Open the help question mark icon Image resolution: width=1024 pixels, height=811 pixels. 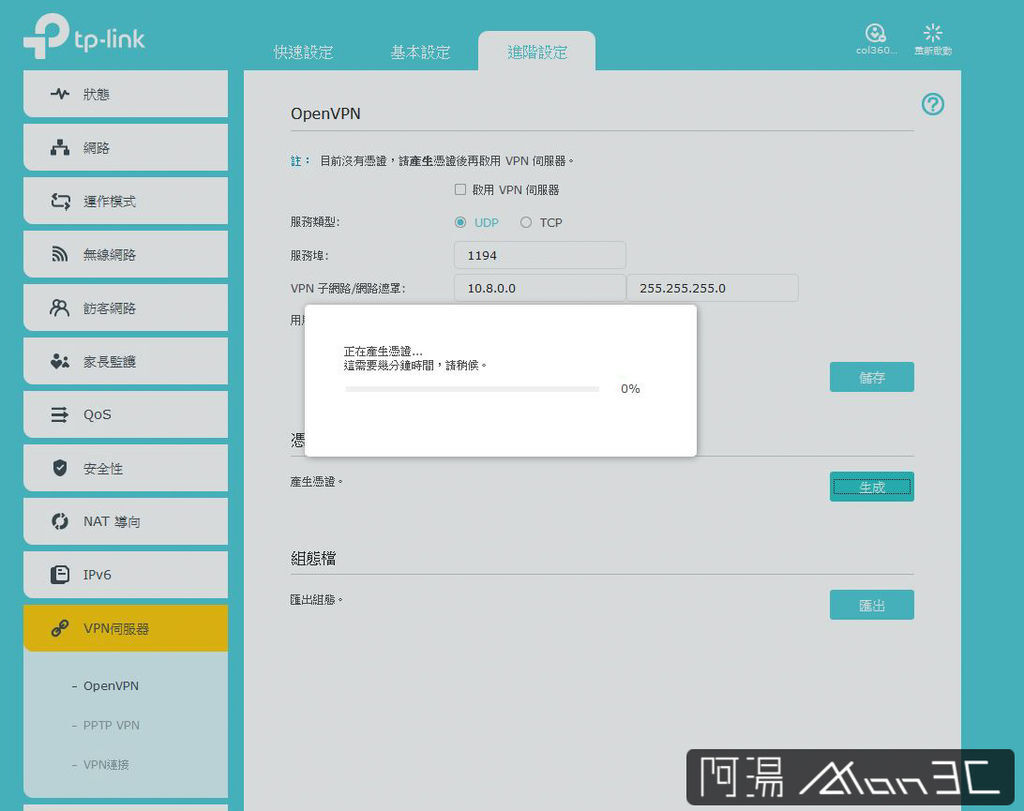(933, 104)
